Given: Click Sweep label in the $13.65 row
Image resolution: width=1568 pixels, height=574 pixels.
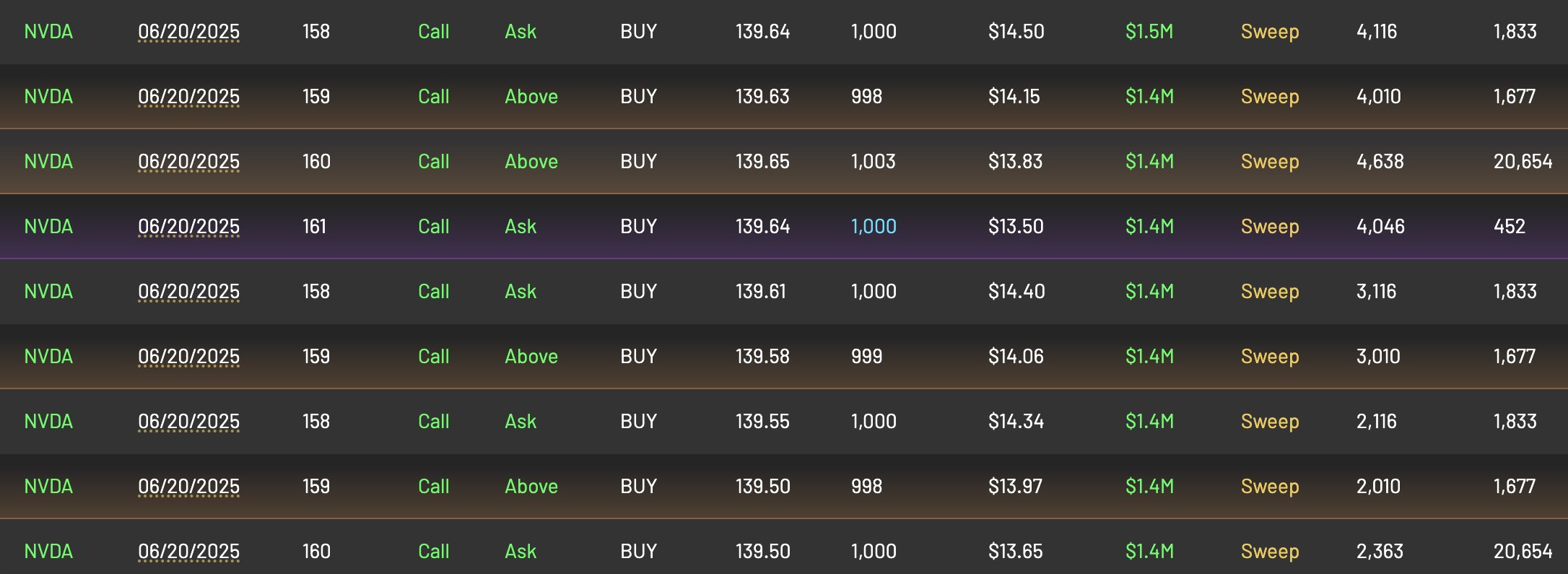Looking at the screenshot, I should (x=1270, y=552).
